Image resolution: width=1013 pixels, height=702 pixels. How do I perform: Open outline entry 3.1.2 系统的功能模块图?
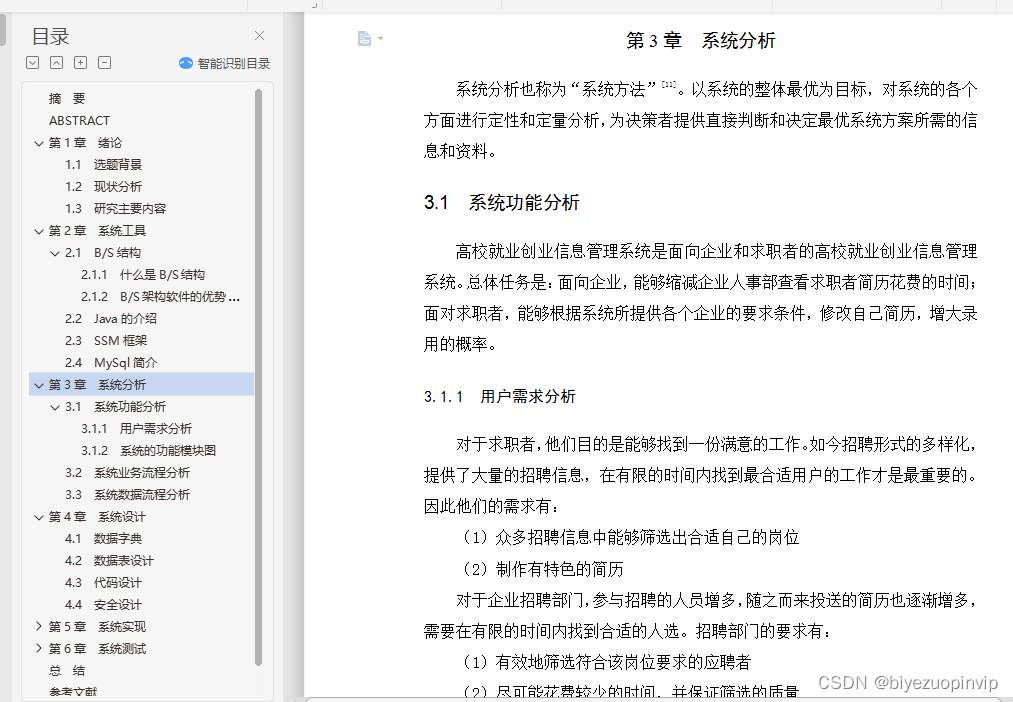coord(149,451)
